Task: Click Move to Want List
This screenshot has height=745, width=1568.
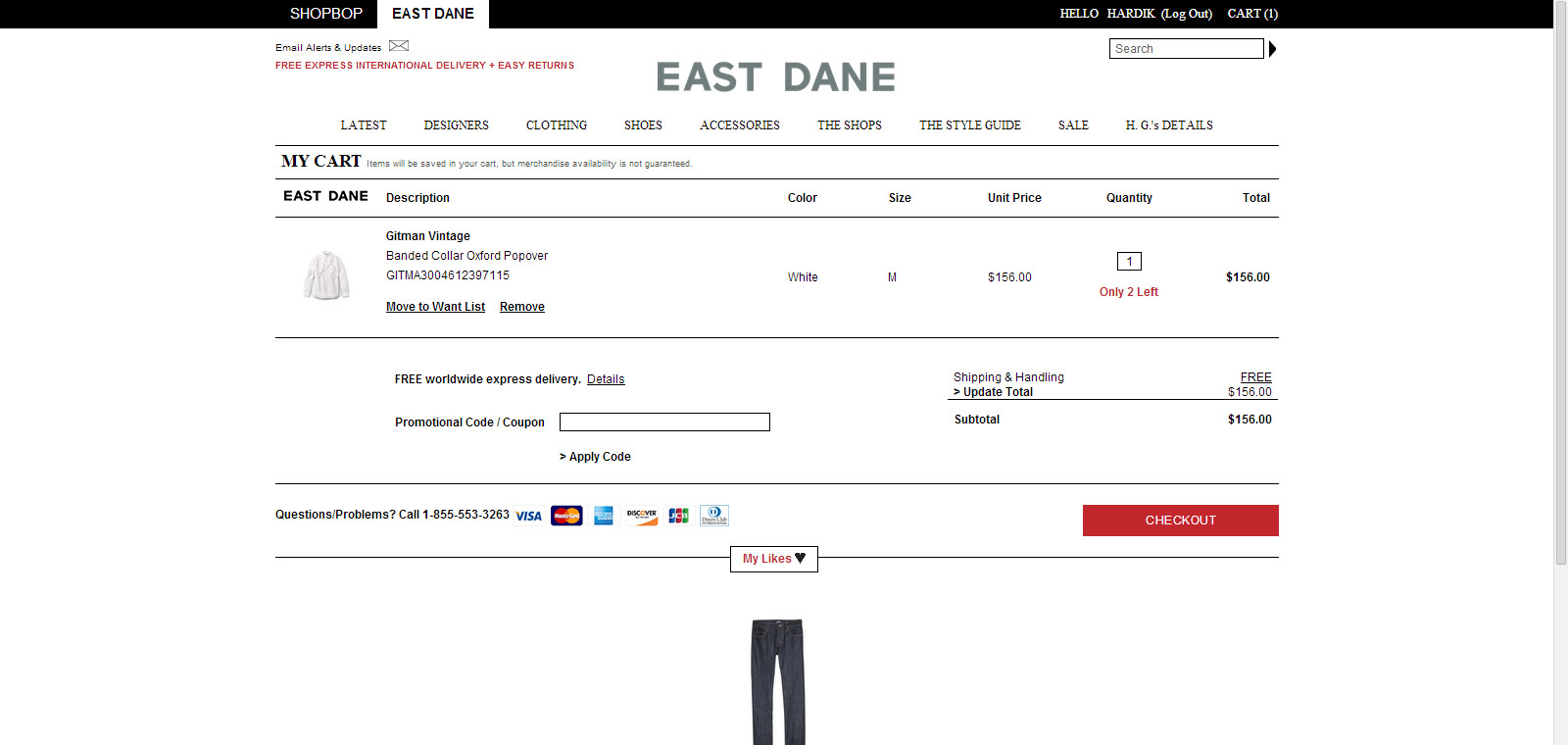Action: pyautogui.click(x=435, y=307)
